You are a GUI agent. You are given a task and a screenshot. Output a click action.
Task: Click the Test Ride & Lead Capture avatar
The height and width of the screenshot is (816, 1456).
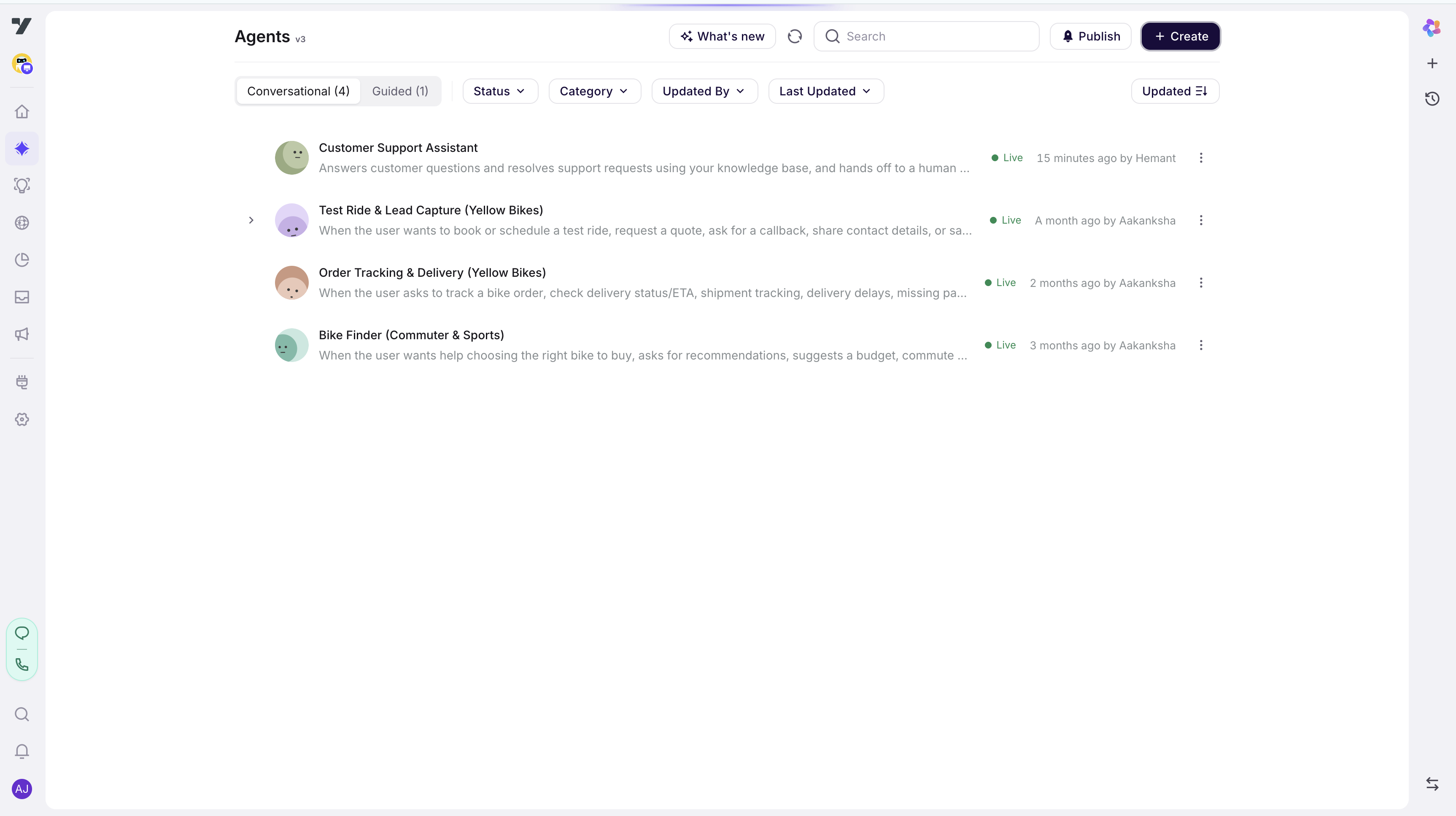(x=291, y=221)
